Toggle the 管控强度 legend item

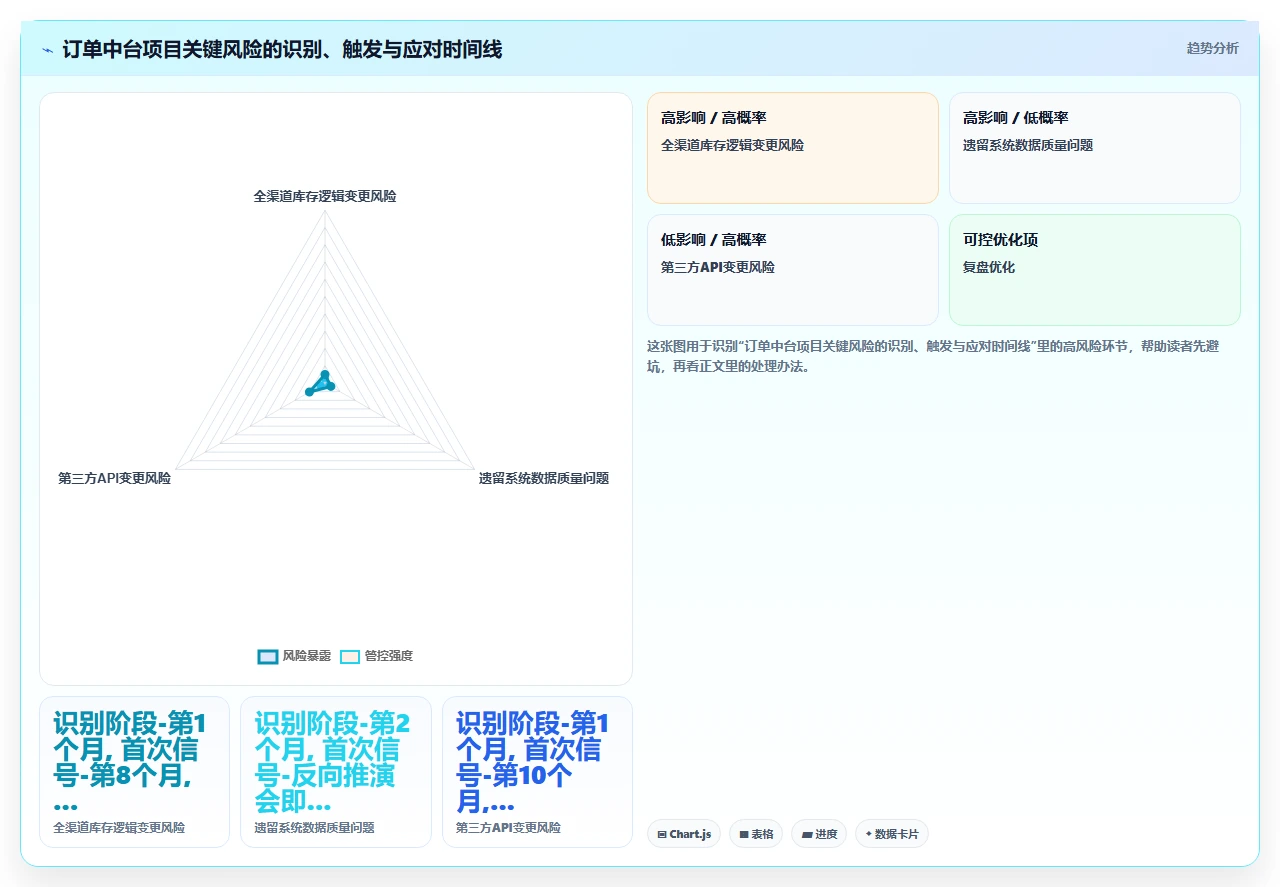pos(376,656)
